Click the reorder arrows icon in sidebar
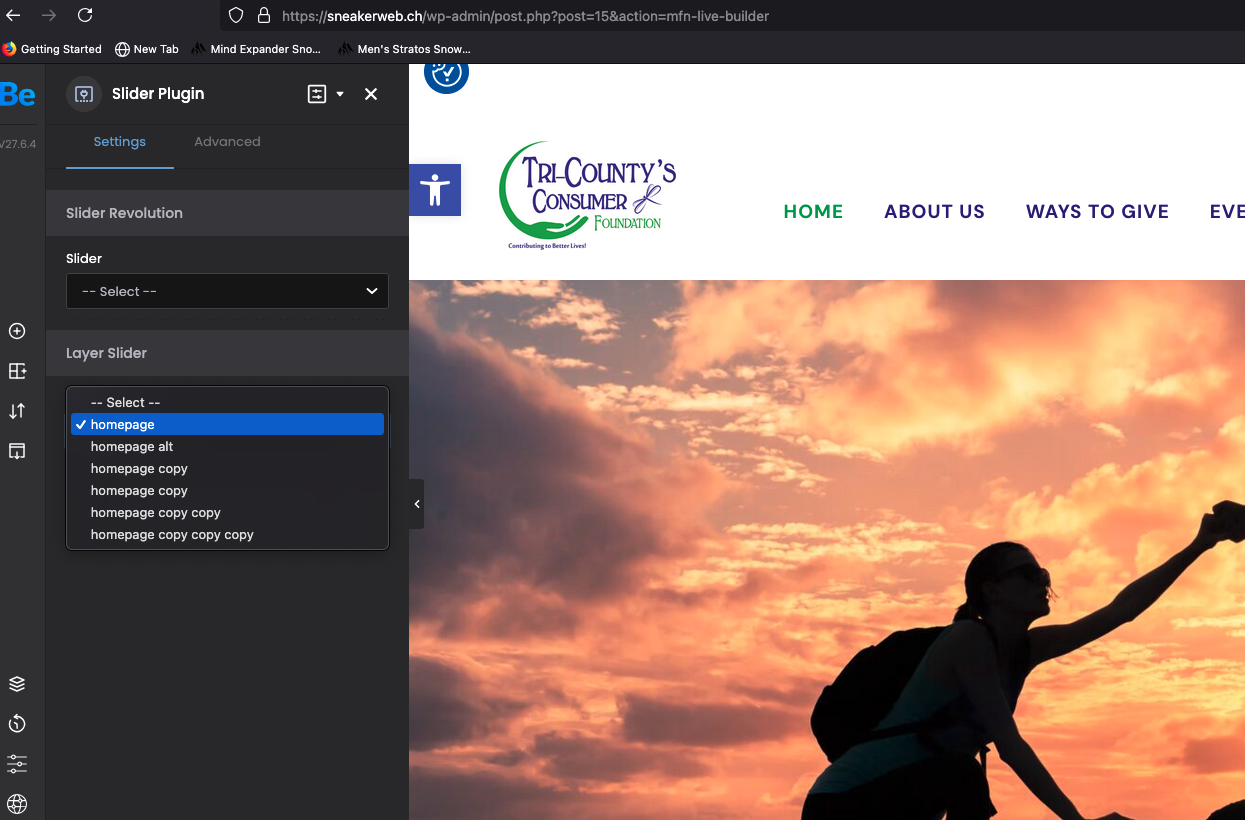 17,411
